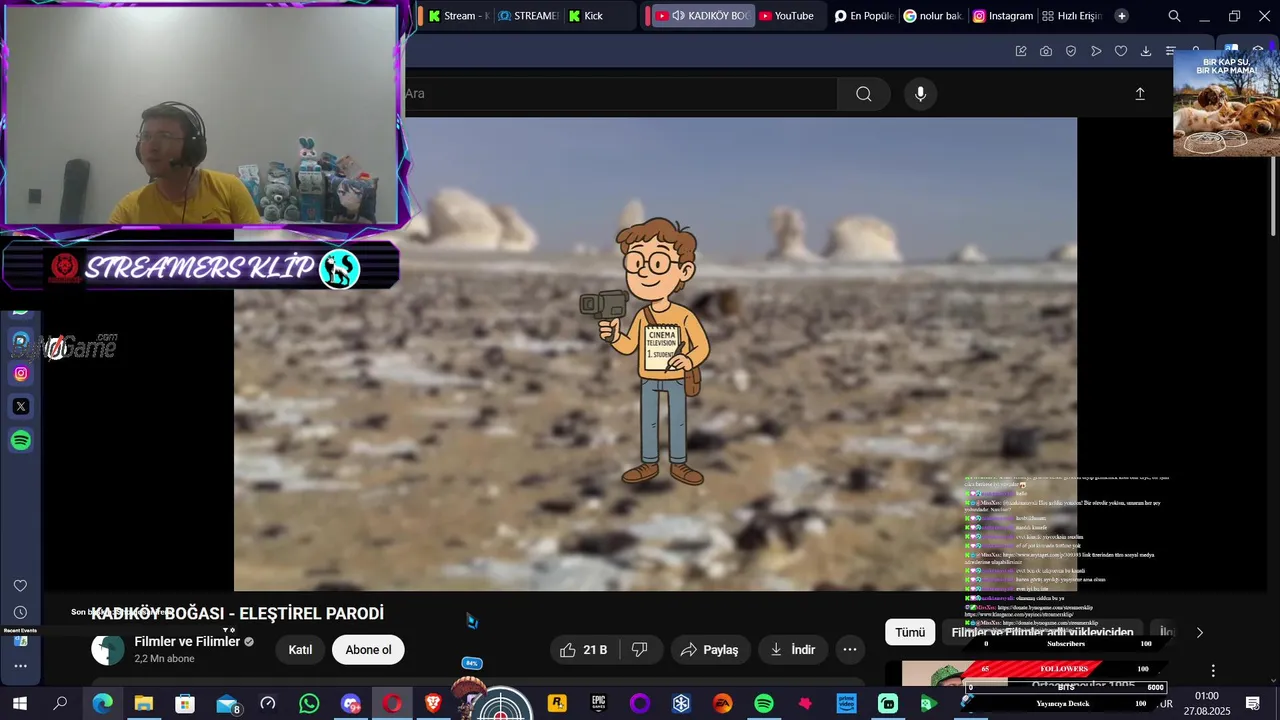
Task: Open the easy setup lines icon
Action: click(x=1170, y=51)
